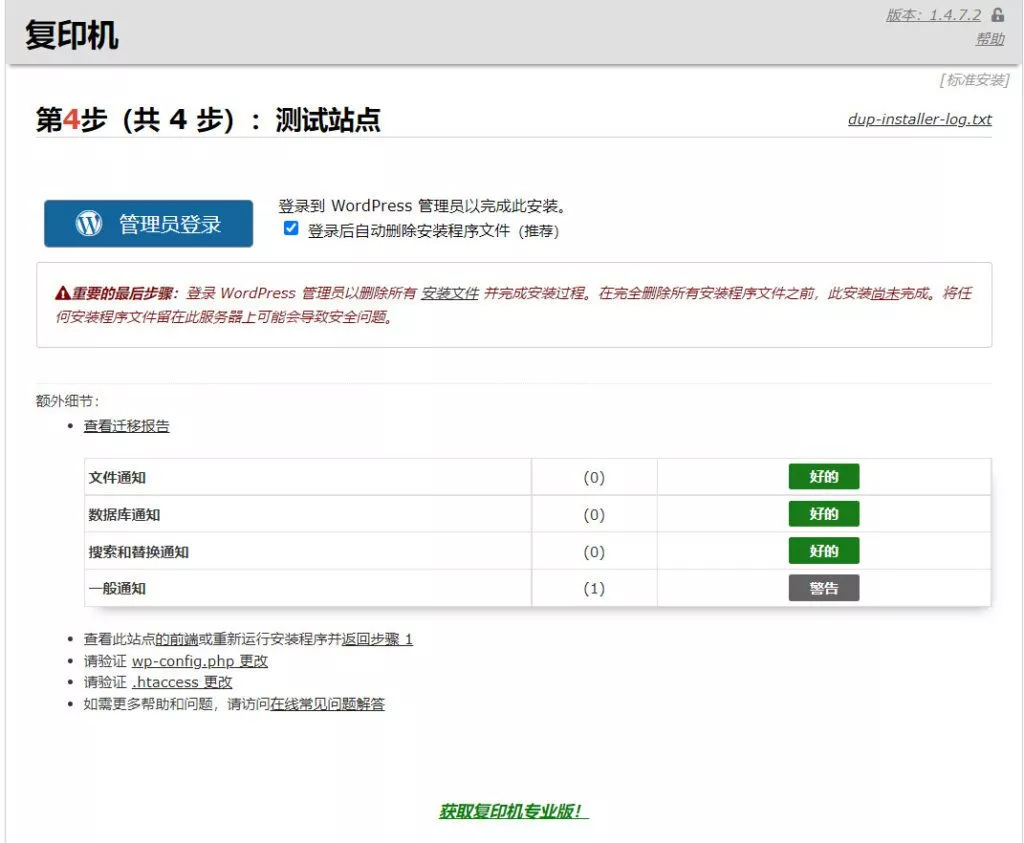Click the (1) count in 一般通知 row
This screenshot has height=843, width=1024.
coord(594,588)
